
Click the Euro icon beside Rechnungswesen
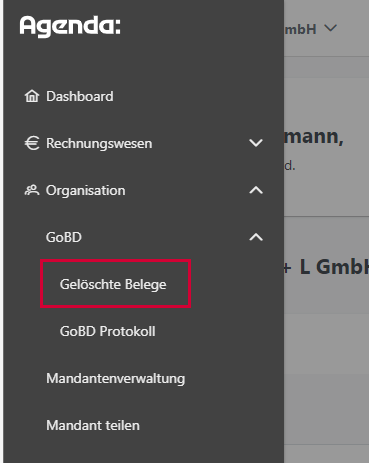tap(32, 143)
